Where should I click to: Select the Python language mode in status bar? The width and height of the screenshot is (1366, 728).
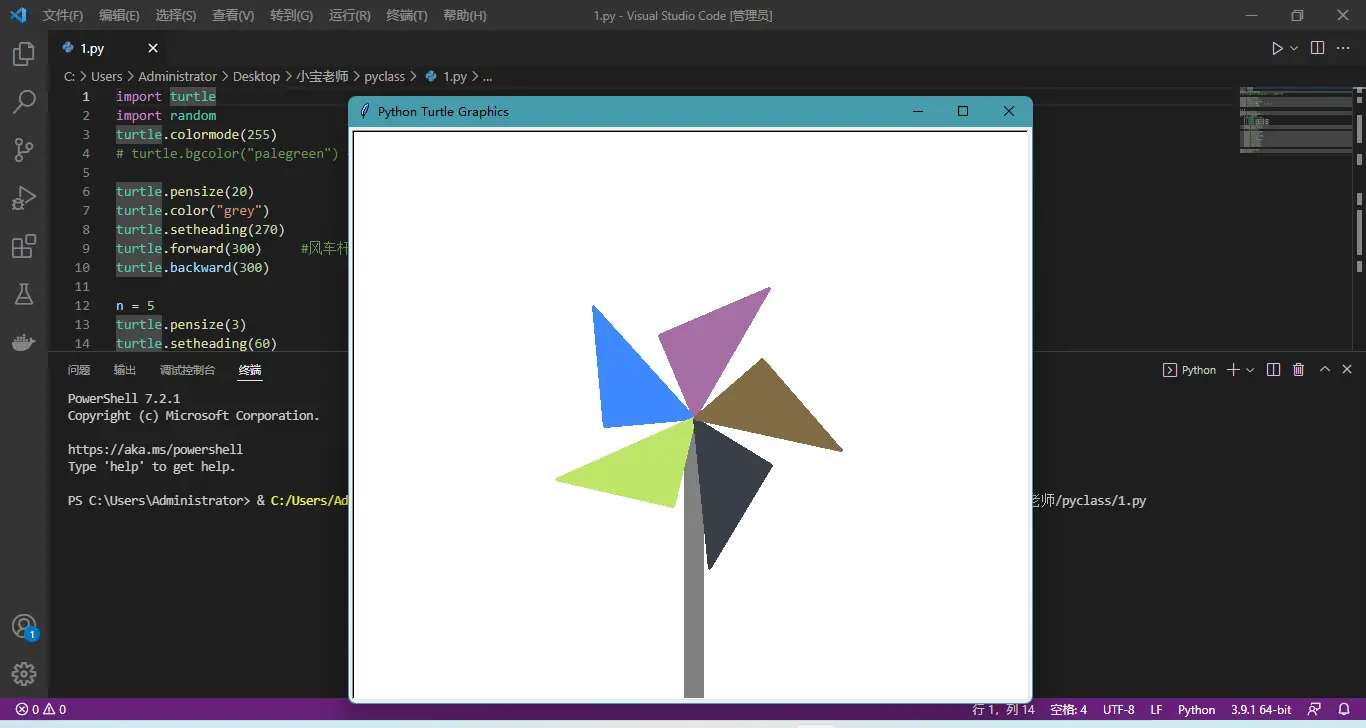1196,709
